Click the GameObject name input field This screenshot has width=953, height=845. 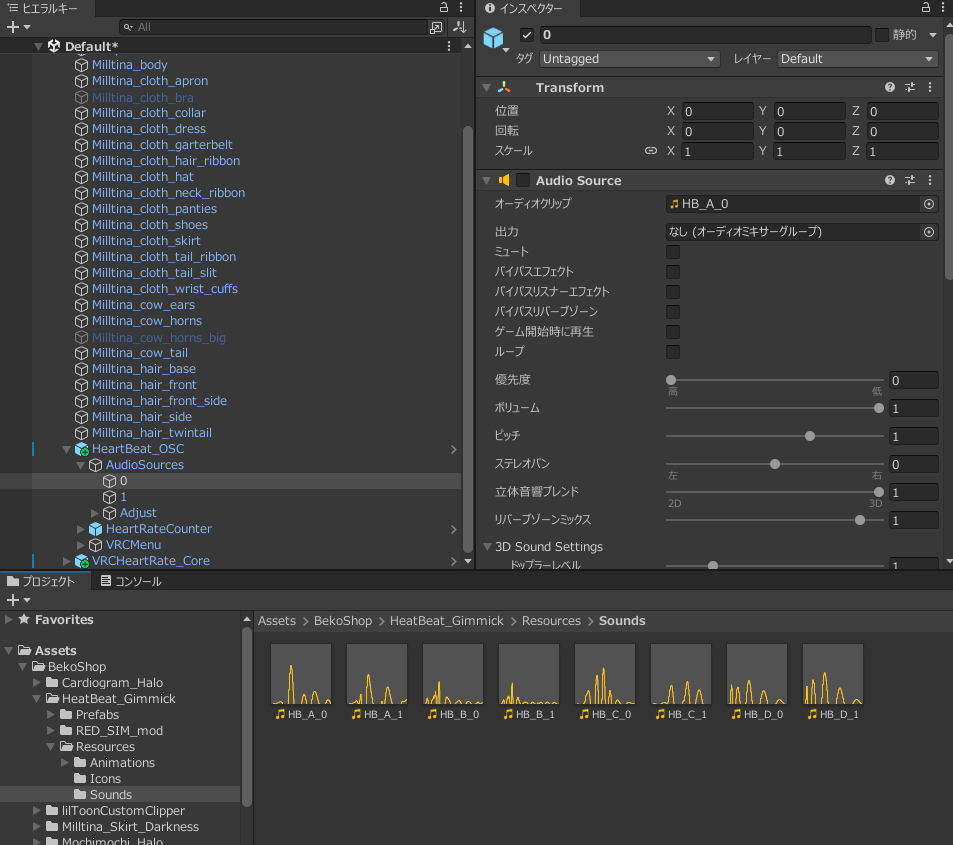pyautogui.click(x=704, y=35)
